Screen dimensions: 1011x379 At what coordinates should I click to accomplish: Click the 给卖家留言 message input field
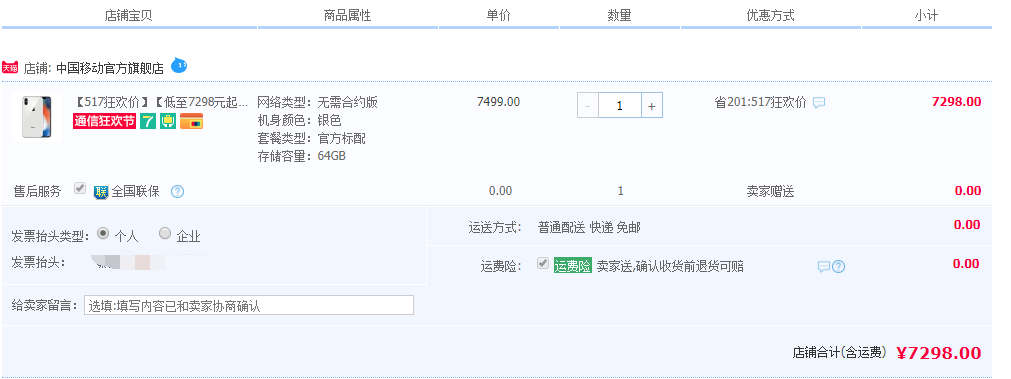(249, 305)
